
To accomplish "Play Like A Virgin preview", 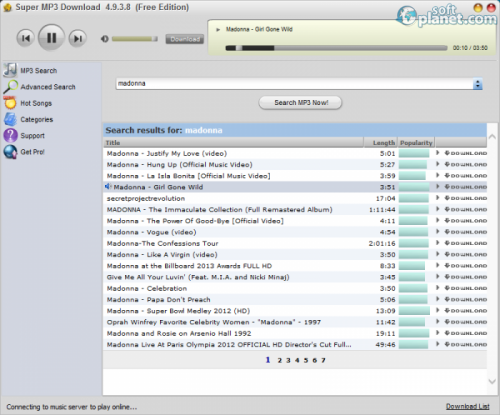I will coord(438,254).
